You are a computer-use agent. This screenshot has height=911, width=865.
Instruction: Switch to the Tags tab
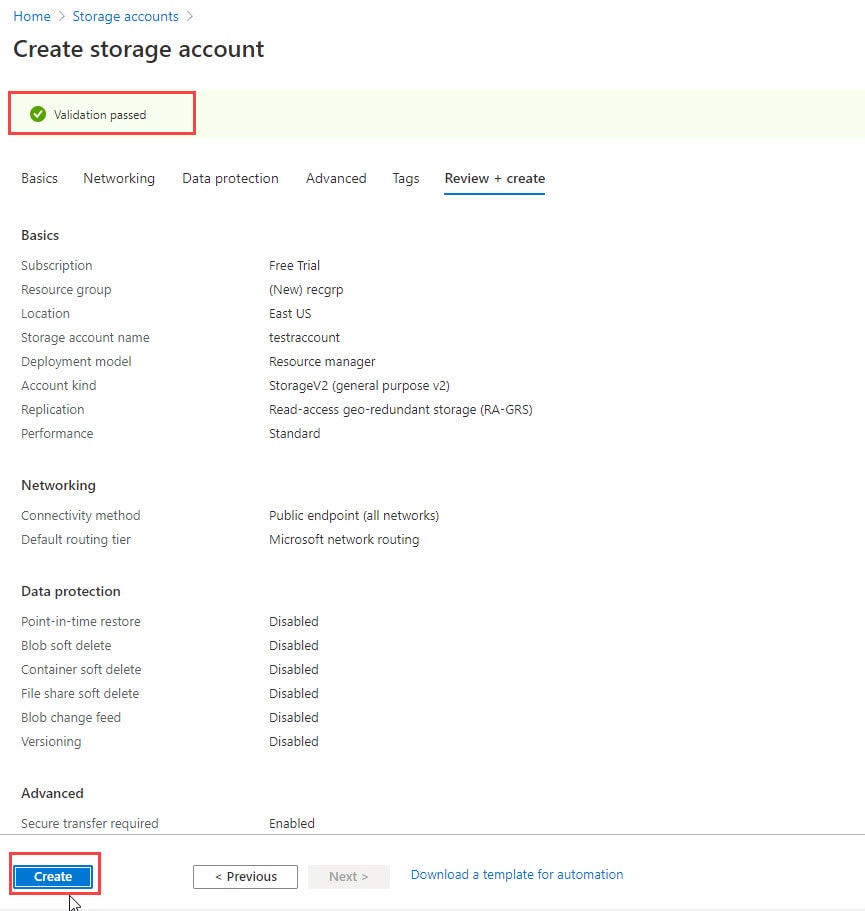(x=405, y=178)
